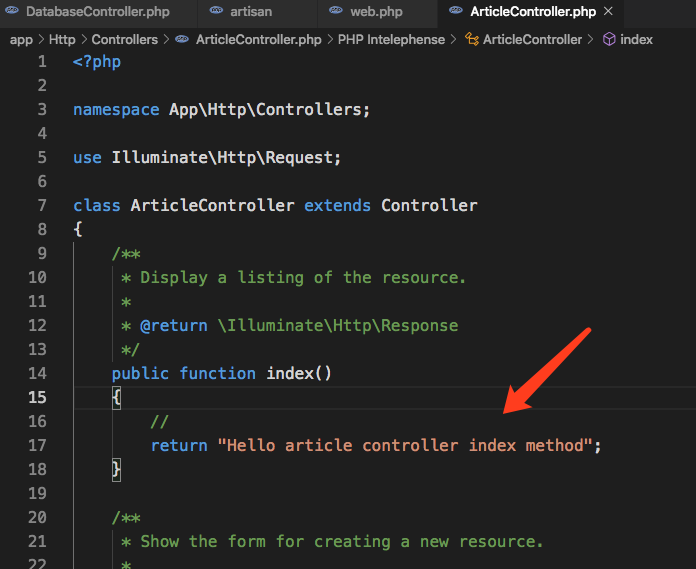
Task: Expand the Http breadcrumb segment
Action: coord(62,40)
